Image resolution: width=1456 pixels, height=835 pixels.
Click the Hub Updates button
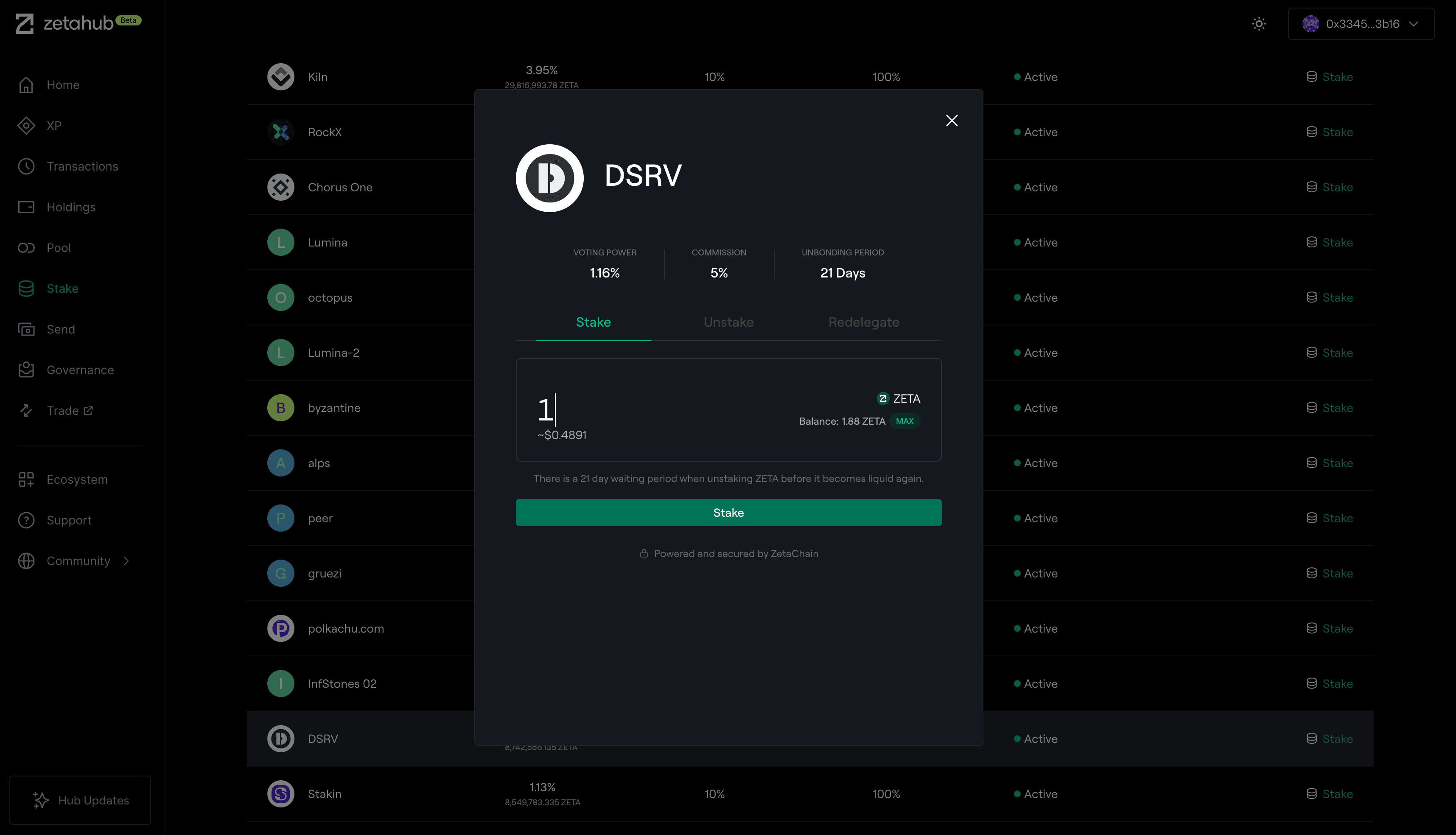[x=80, y=800]
